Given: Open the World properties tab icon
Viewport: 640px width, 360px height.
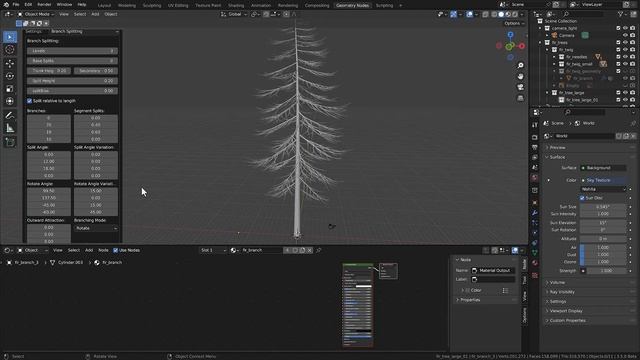Looking at the screenshot, I should (x=535, y=178).
